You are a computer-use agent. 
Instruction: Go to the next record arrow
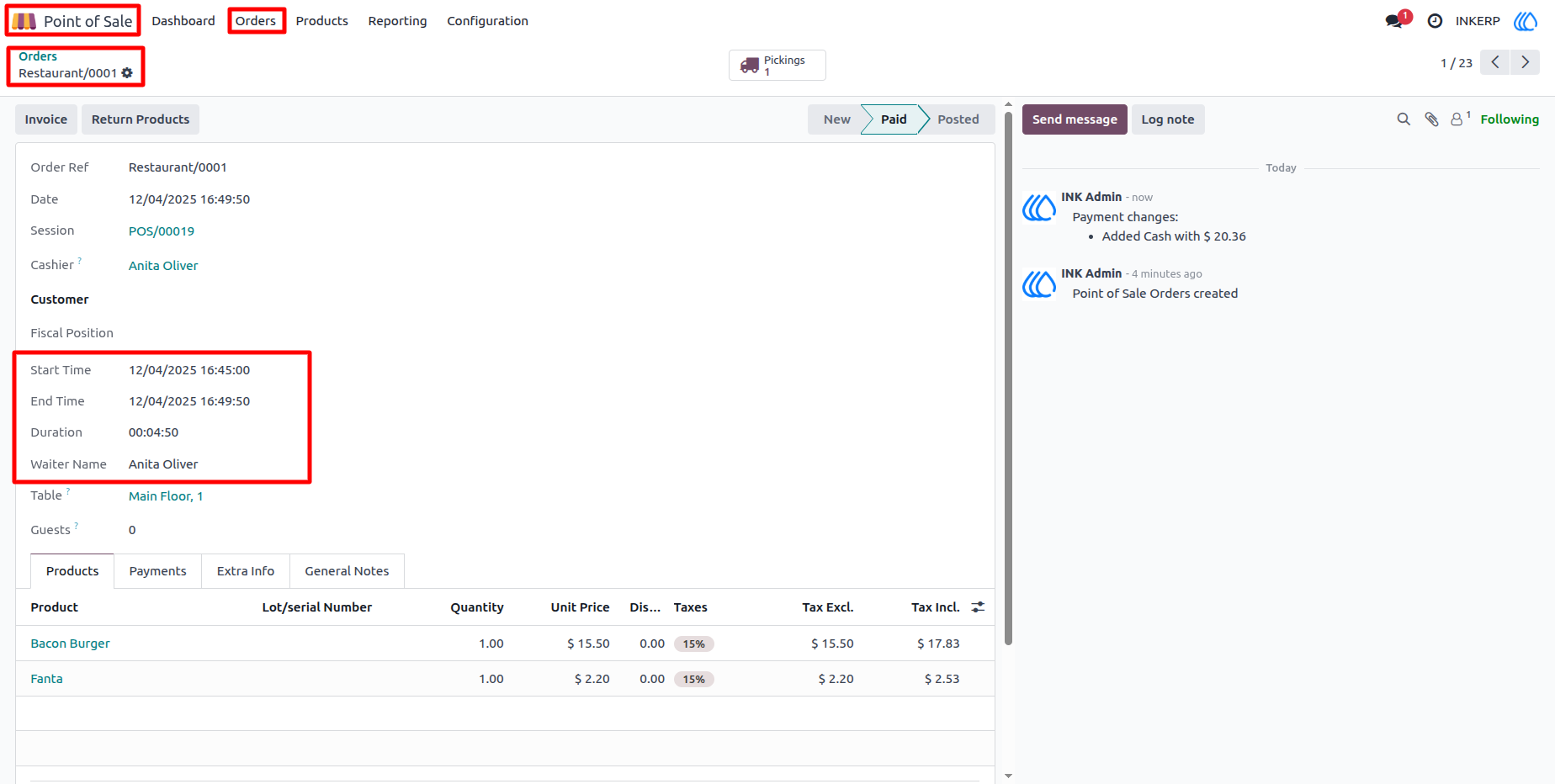pyautogui.click(x=1525, y=62)
